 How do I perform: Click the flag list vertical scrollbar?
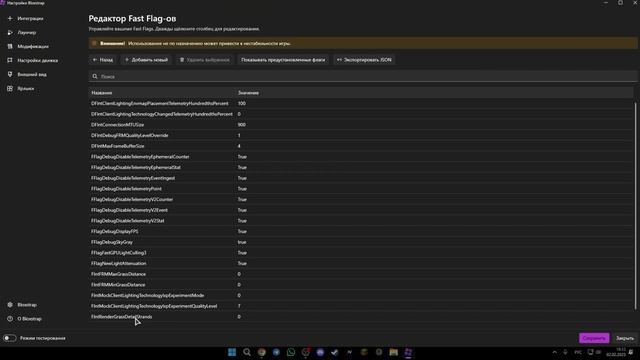tap(635, 206)
